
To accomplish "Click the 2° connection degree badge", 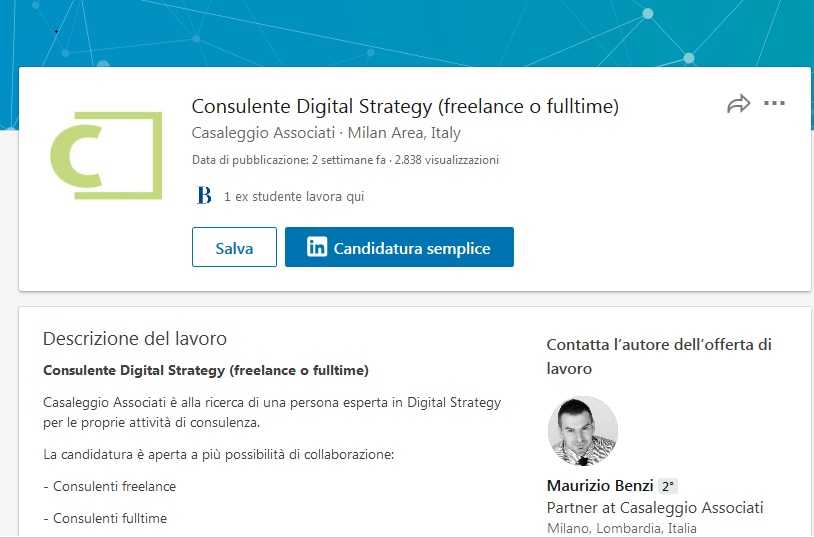I will click(x=667, y=487).
